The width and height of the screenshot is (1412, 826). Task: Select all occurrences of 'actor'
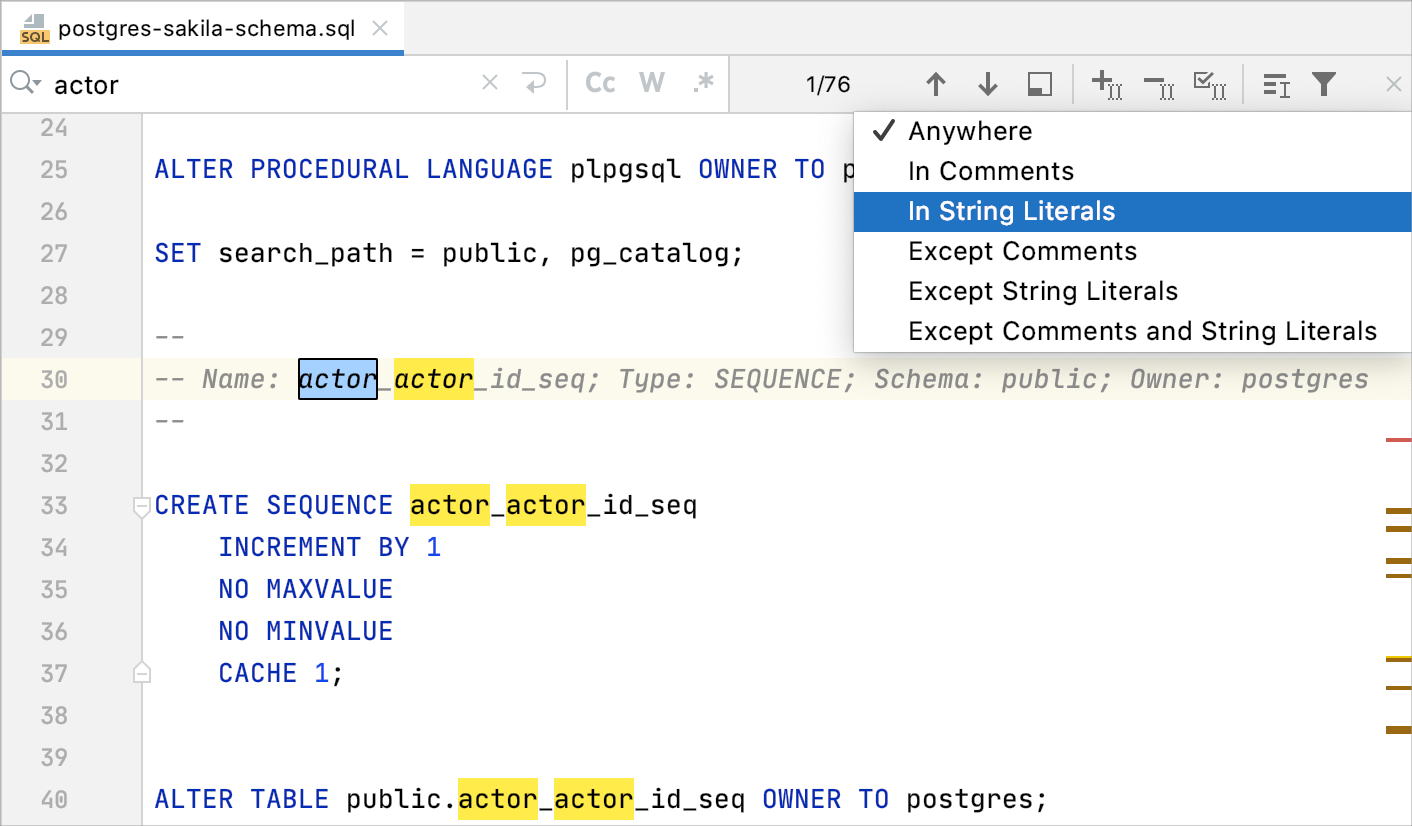pos(1211,84)
